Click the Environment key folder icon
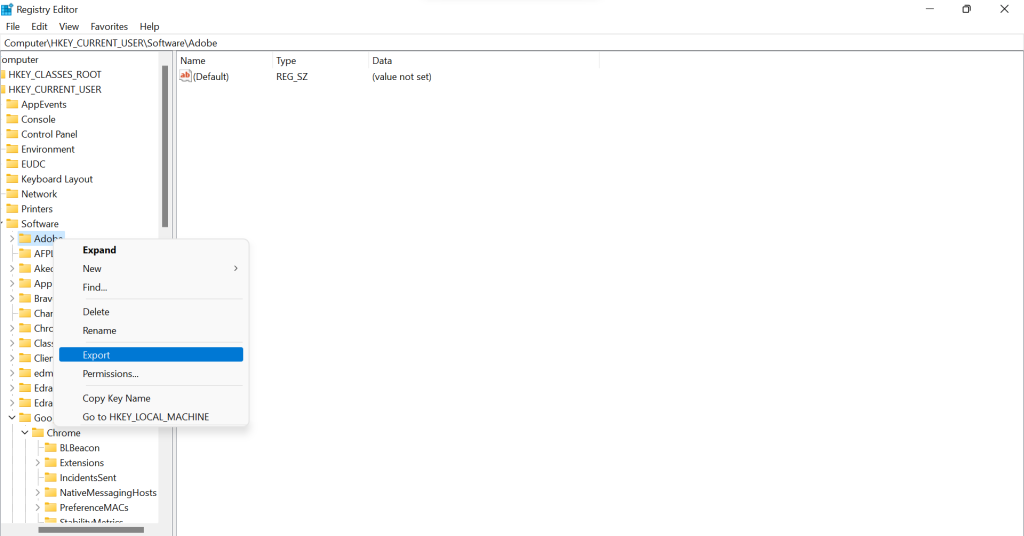 pos(12,149)
